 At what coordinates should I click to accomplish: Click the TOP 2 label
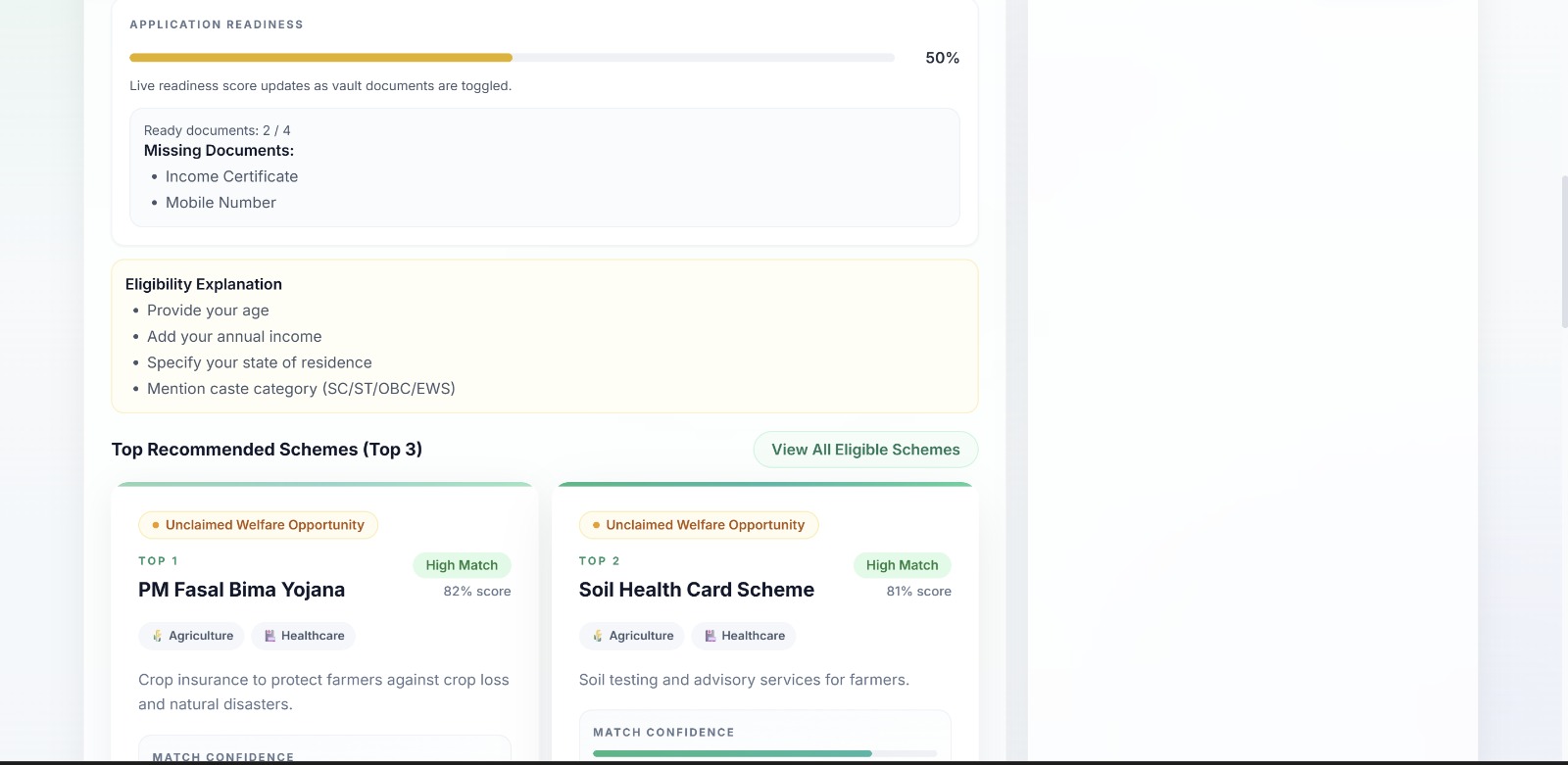pyautogui.click(x=599, y=561)
